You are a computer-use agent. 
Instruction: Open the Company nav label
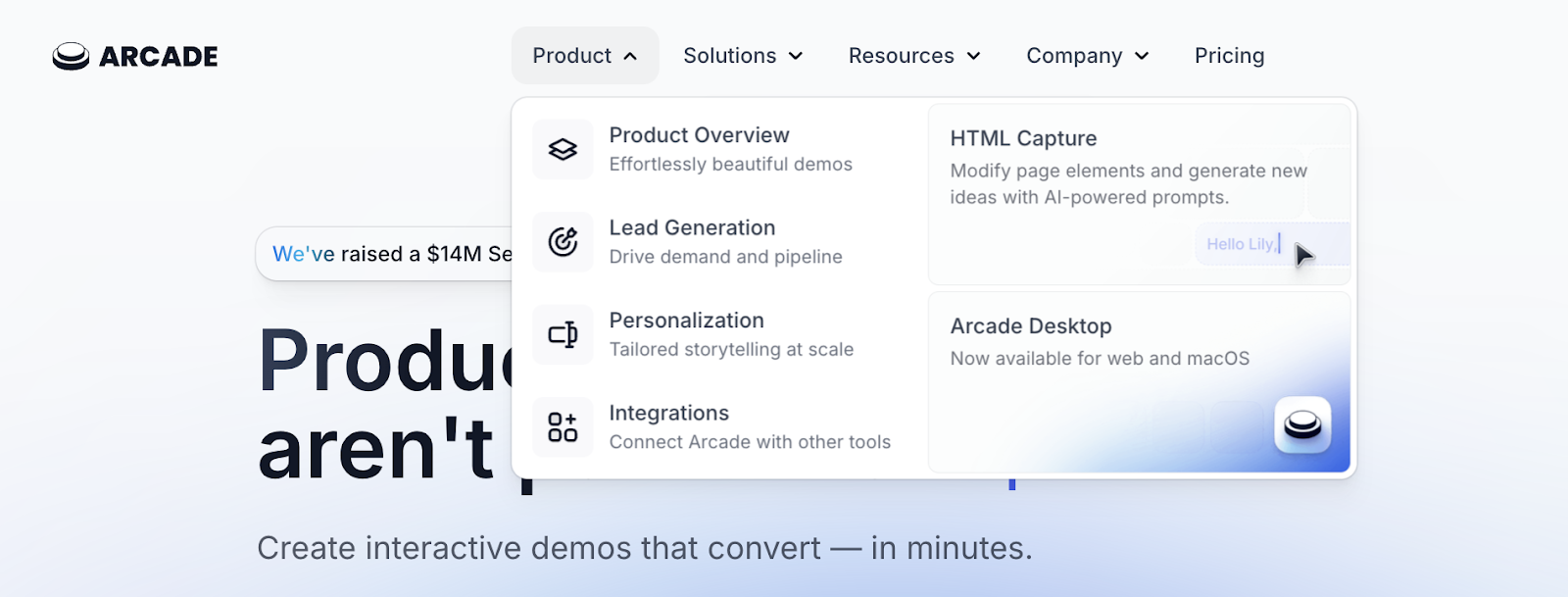[1074, 56]
